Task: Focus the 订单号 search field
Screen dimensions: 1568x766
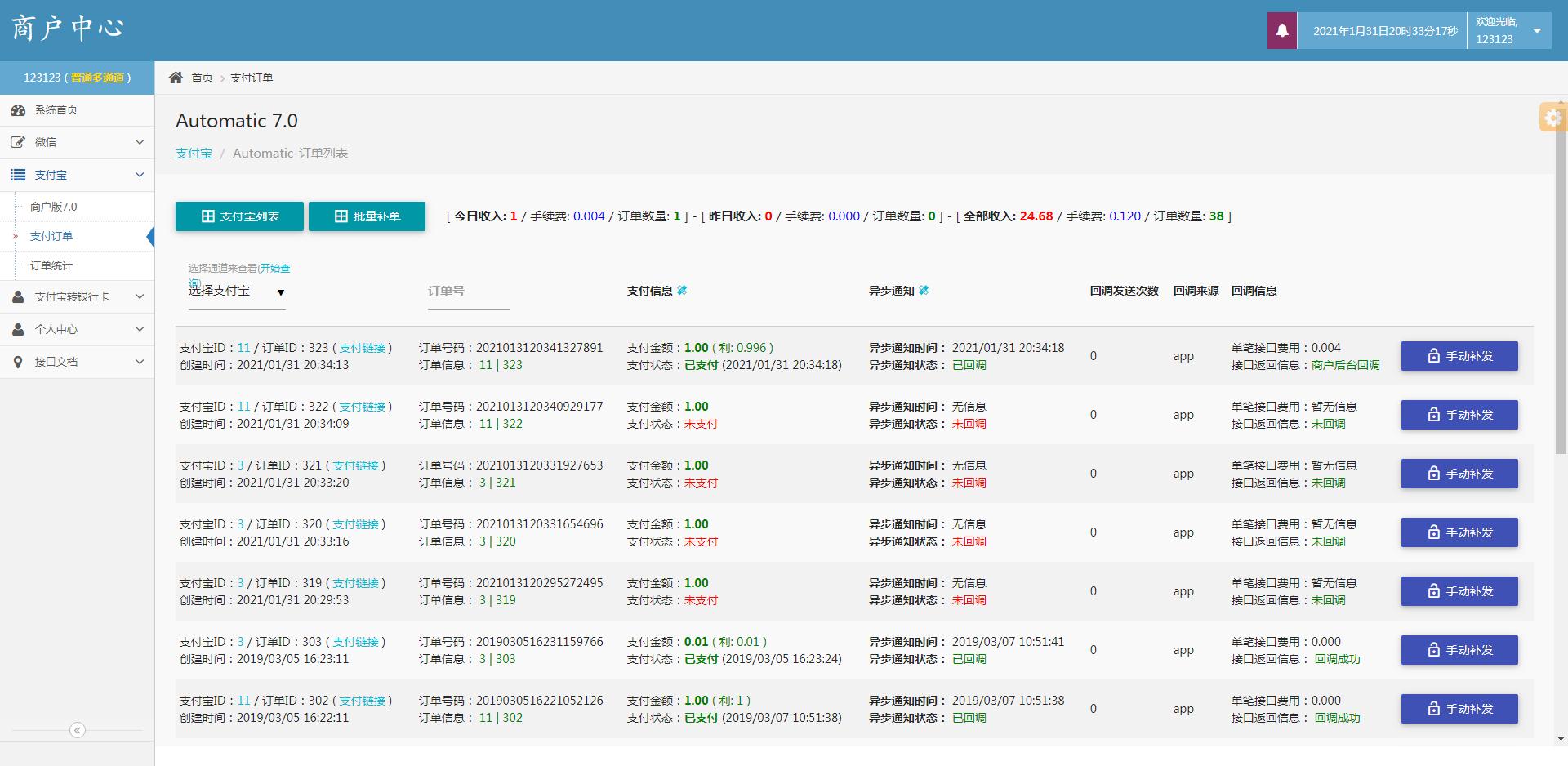Action: pos(468,292)
